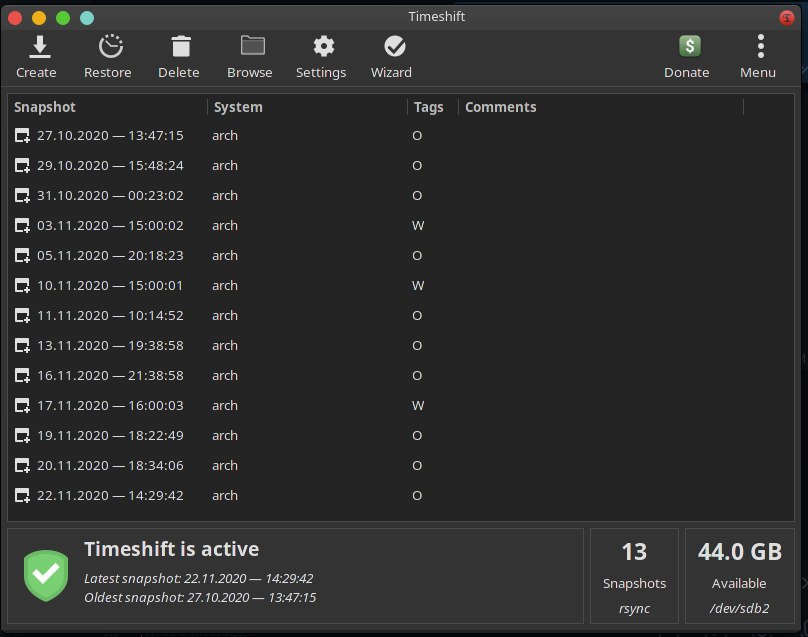Click snapshot icon for 10.11.2020 row
Image resolution: width=808 pixels, height=637 pixels.
(x=22, y=286)
